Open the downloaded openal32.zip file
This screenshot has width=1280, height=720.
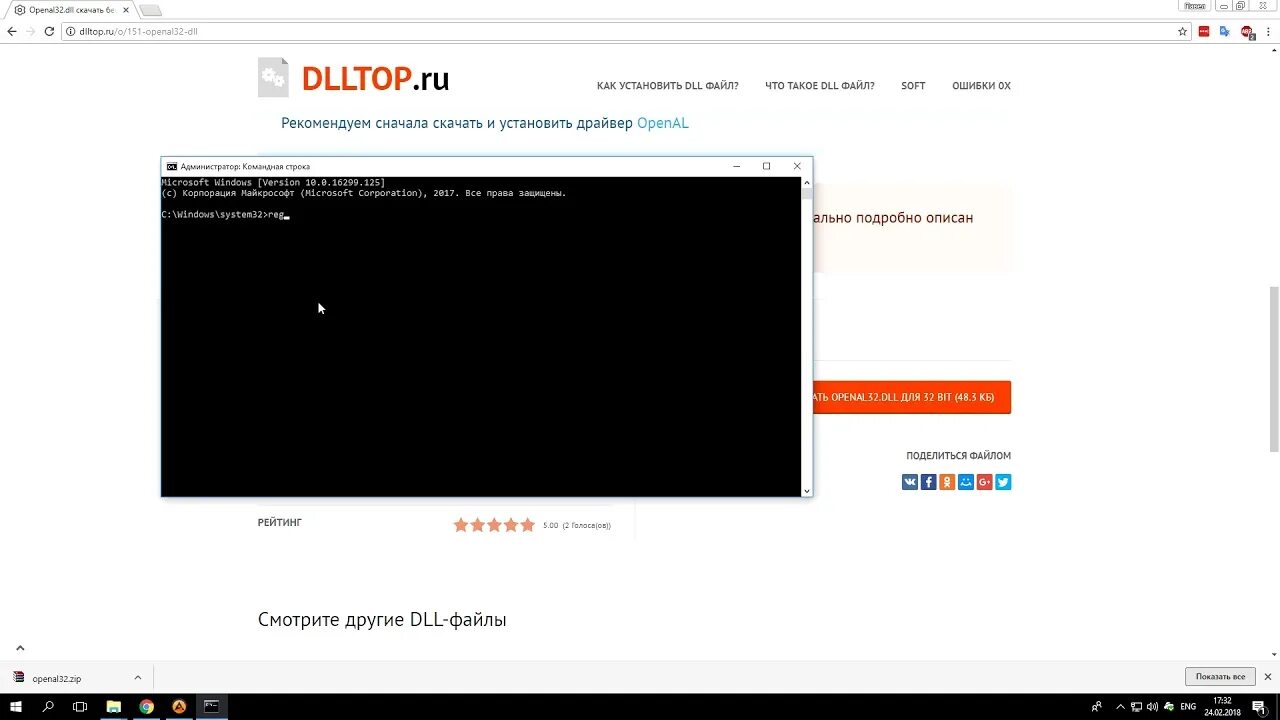point(56,678)
